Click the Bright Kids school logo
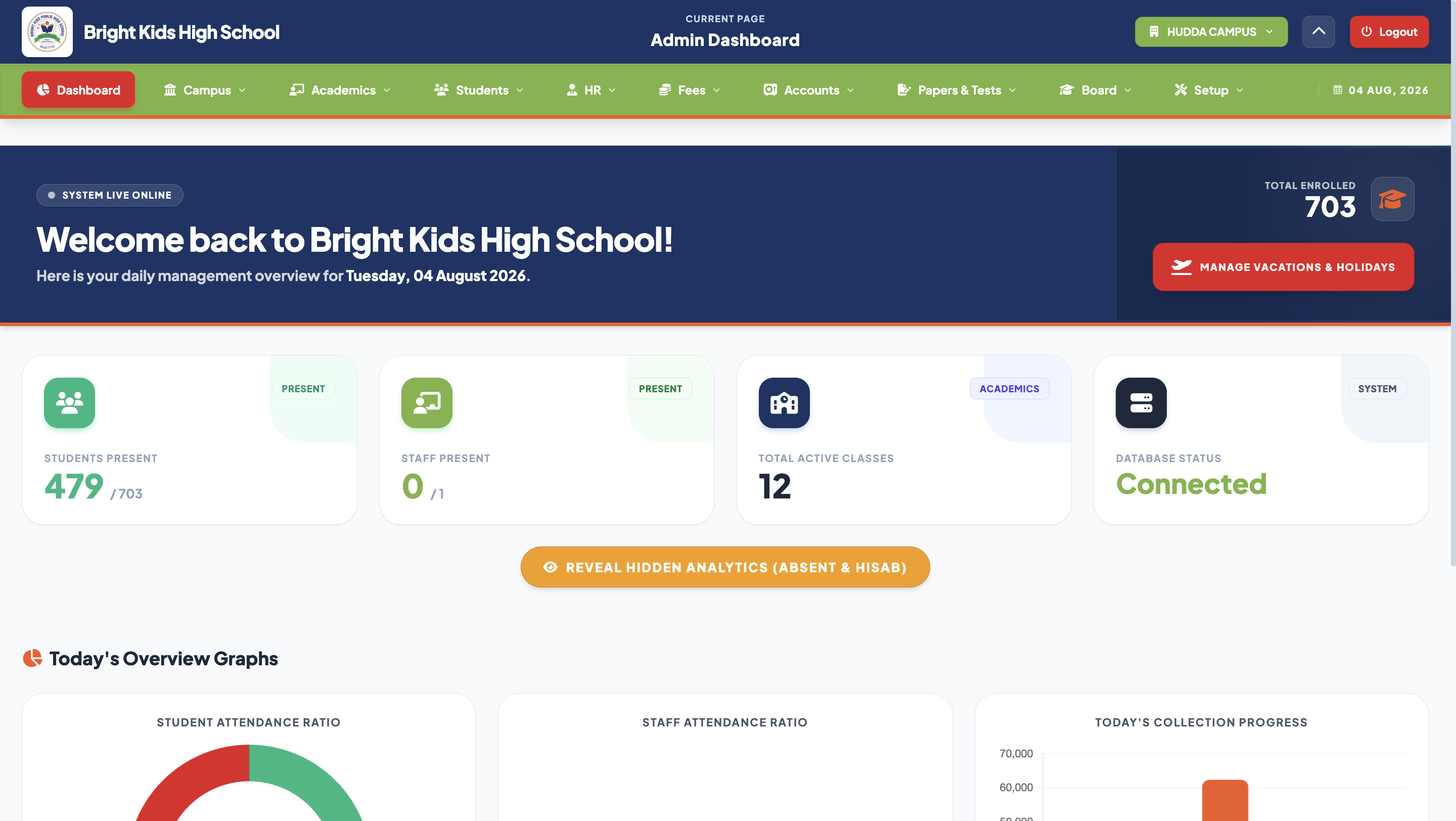The height and width of the screenshot is (821, 1456). pos(47,32)
